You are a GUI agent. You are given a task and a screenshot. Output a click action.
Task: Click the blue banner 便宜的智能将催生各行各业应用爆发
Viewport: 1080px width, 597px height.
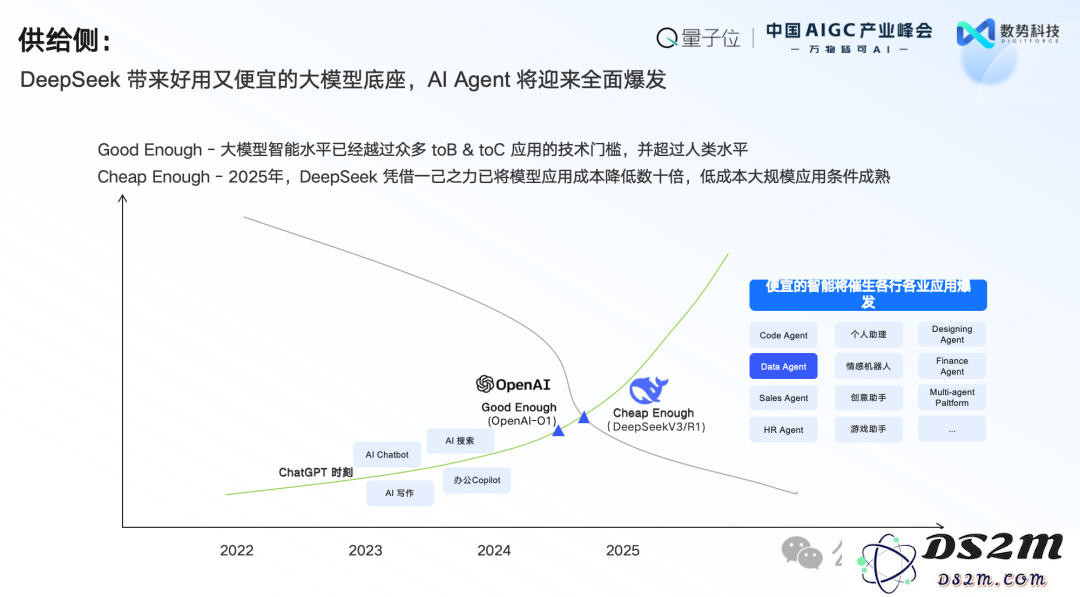tap(868, 295)
